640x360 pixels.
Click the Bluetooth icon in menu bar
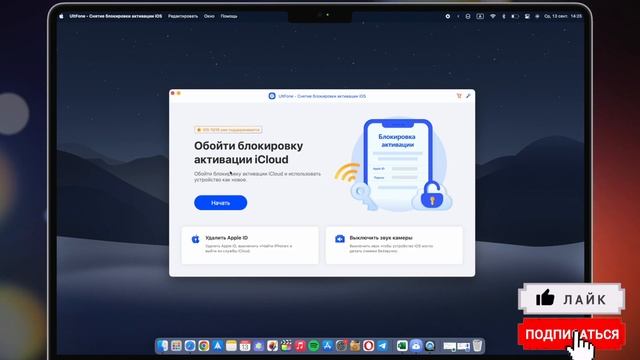click(504, 16)
